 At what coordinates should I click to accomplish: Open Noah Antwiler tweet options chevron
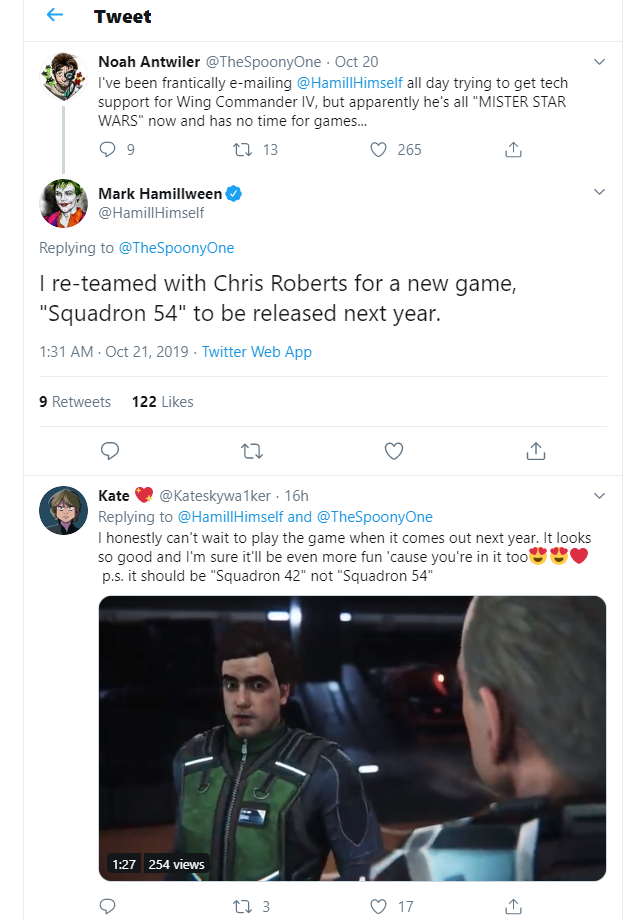pyautogui.click(x=599, y=62)
